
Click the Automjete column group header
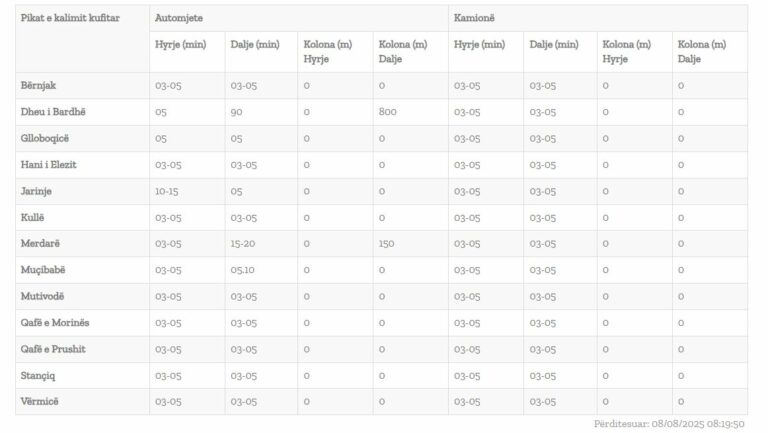[177, 19]
